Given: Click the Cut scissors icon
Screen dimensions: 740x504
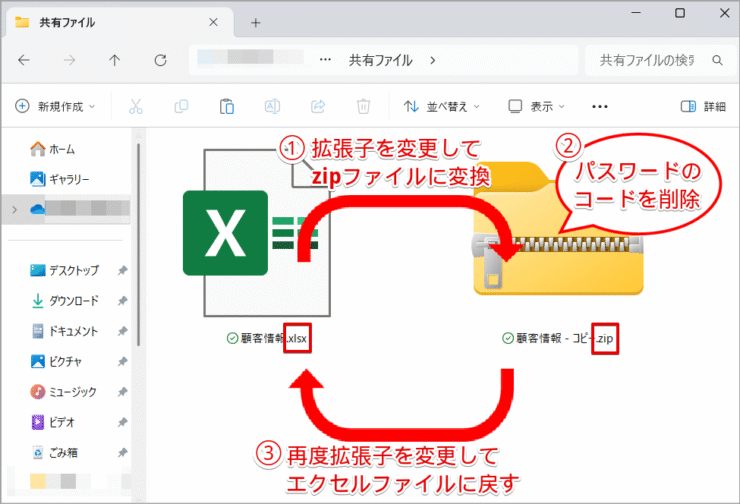Looking at the screenshot, I should (135, 107).
